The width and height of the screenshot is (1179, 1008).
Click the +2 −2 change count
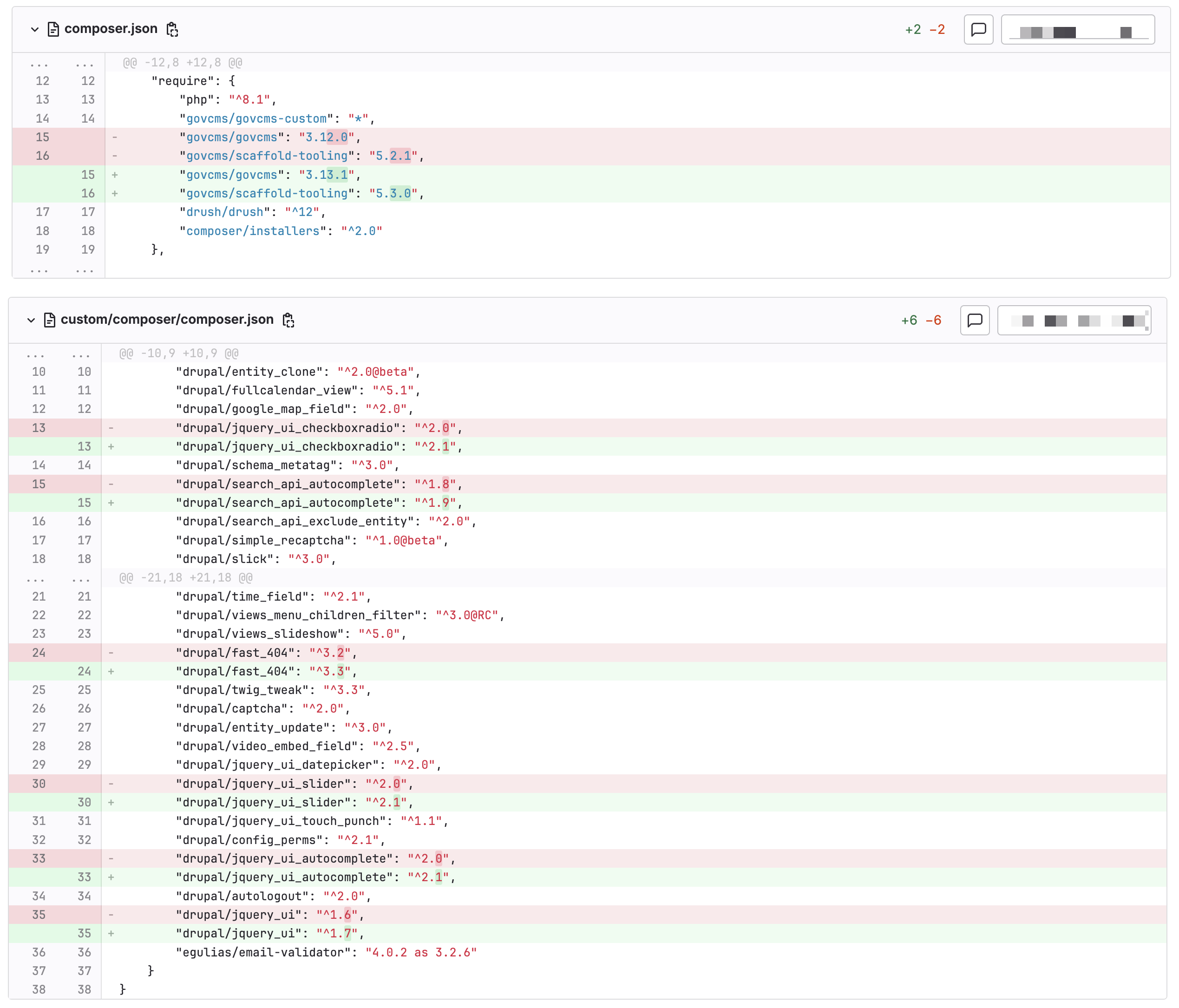point(925,30)
